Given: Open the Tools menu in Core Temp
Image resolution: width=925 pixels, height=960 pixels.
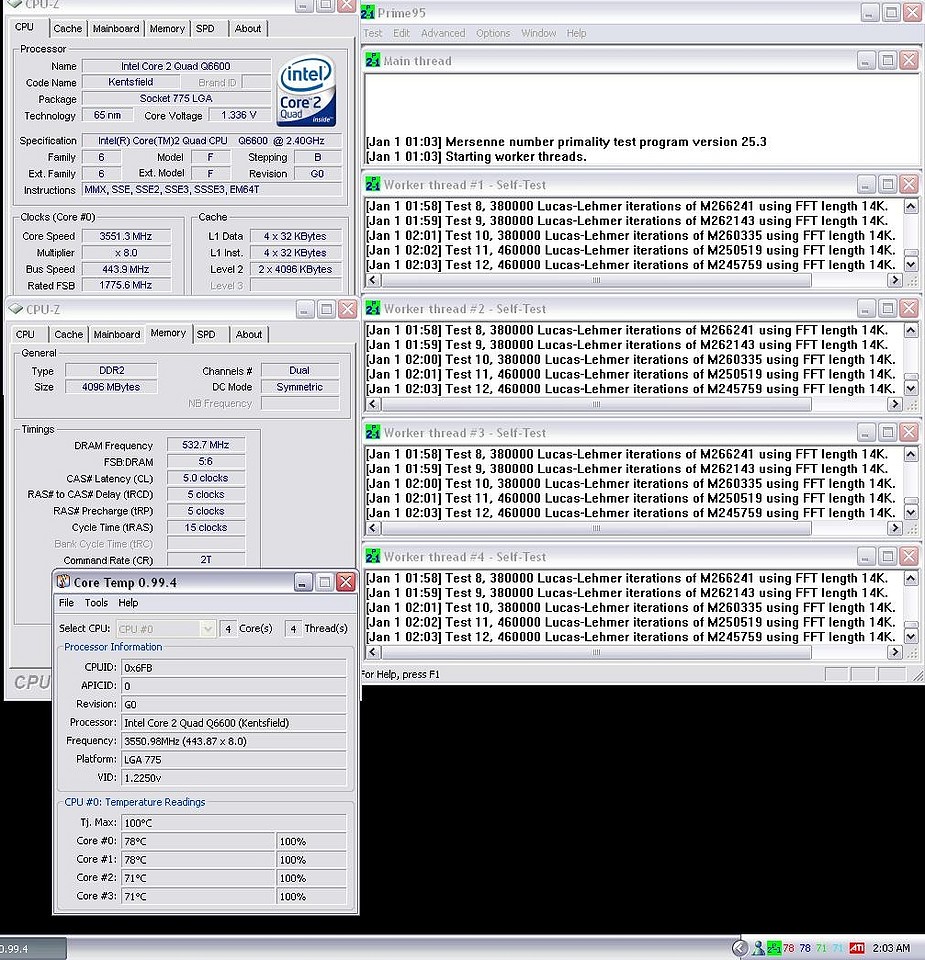Looking at the screenshot, I should [96, 603].
